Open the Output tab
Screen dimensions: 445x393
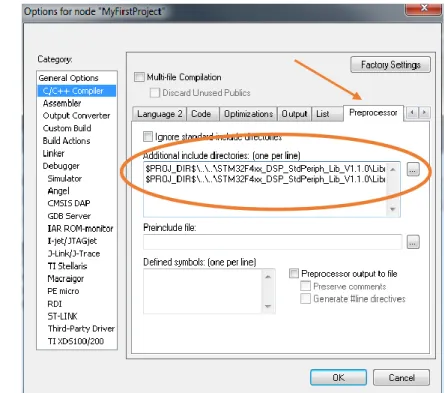[x=294, y=114]
